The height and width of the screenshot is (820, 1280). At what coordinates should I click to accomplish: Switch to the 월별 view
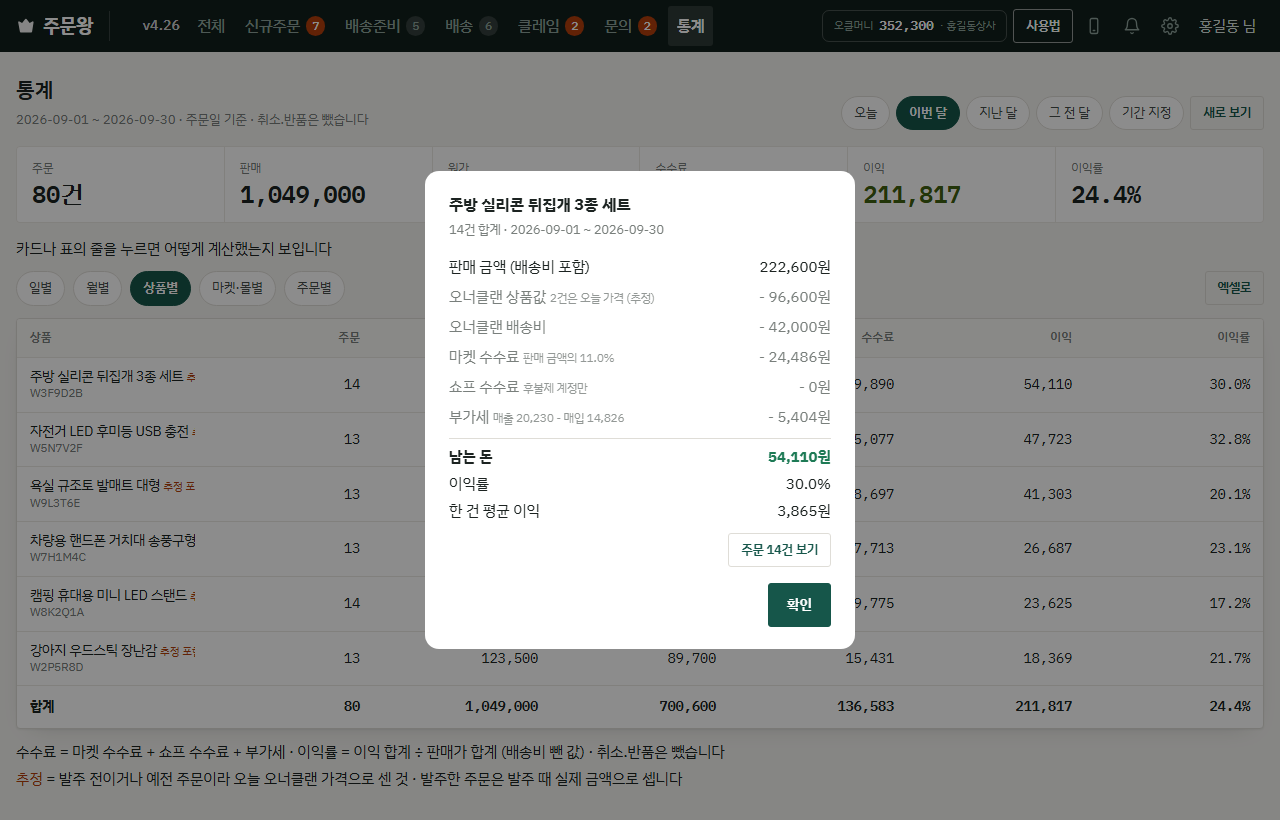pos(98,288)
